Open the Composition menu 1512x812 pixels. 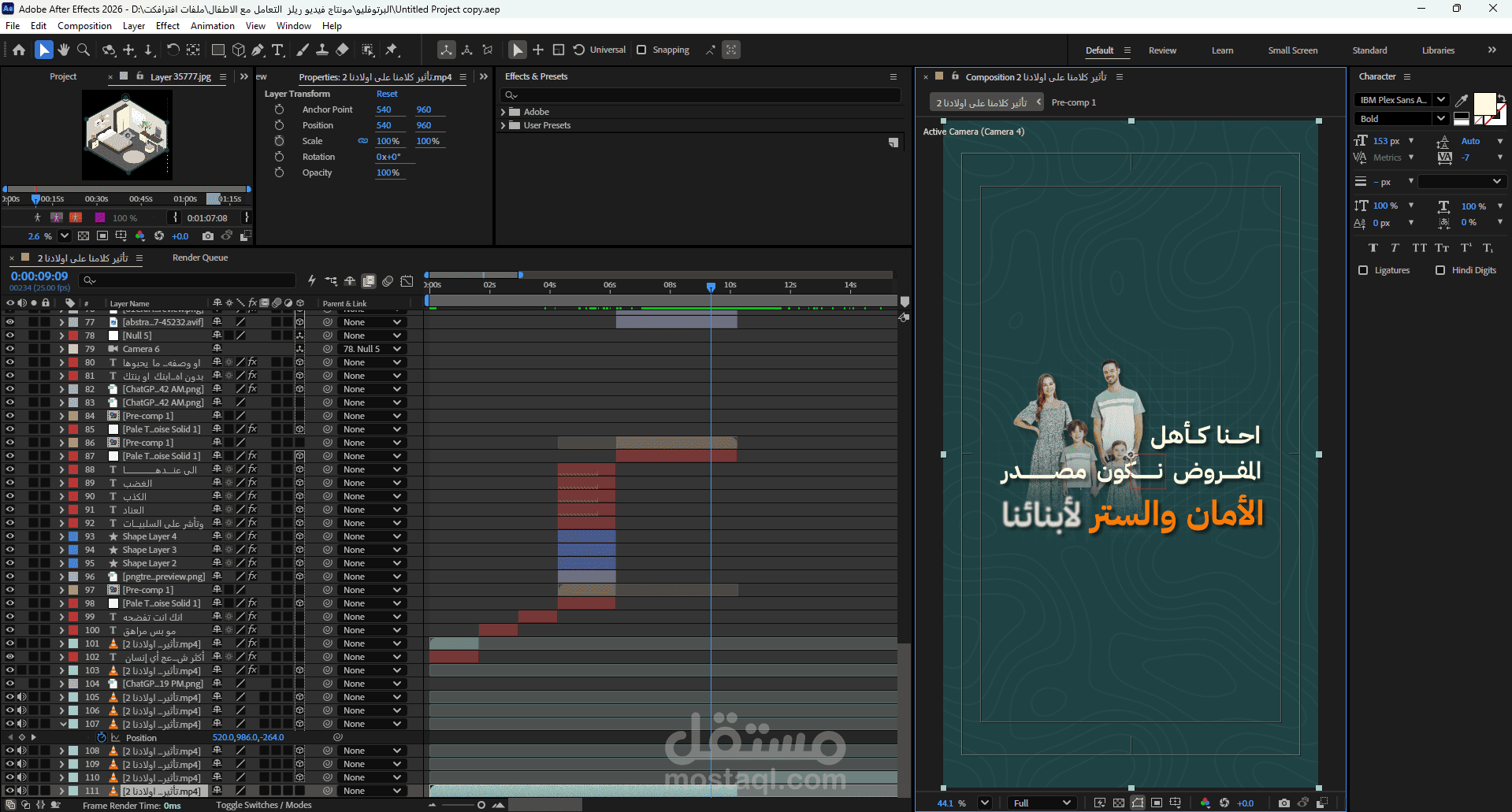(84, 26)
